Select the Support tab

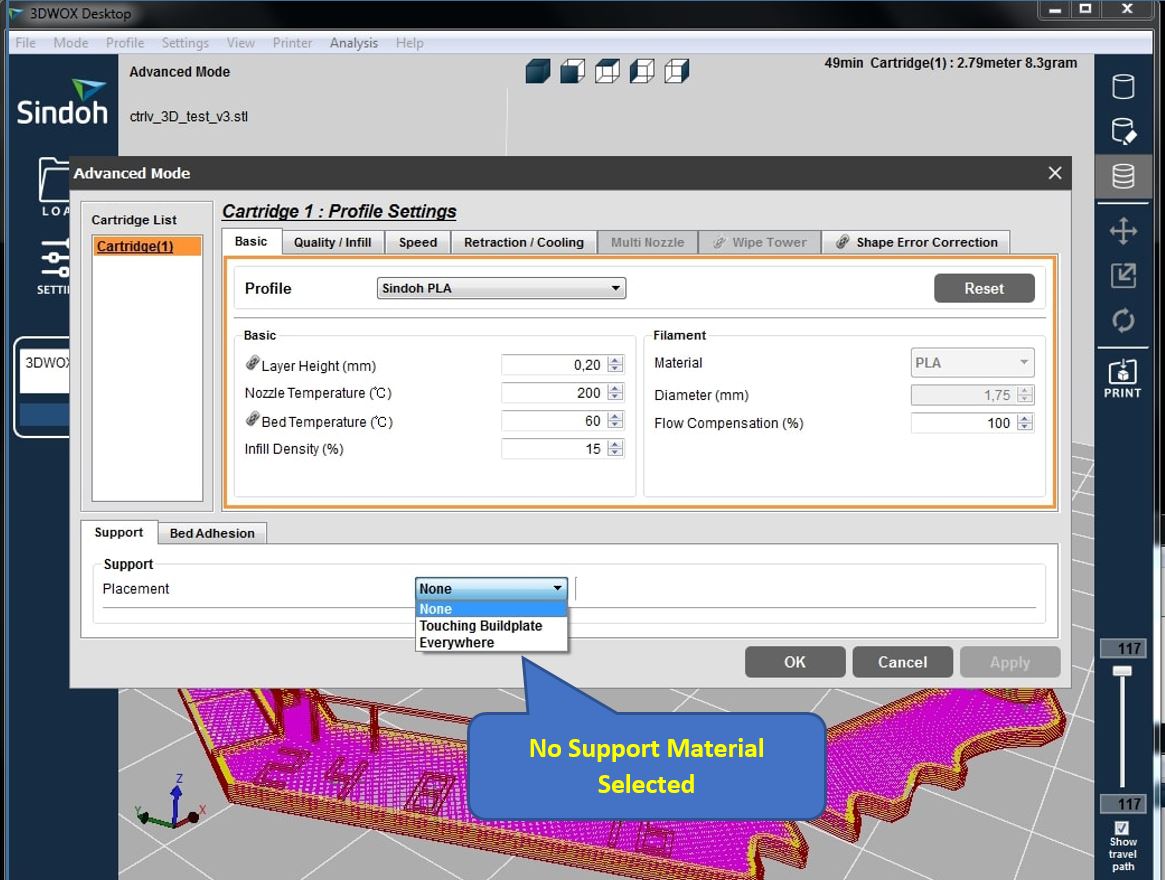pyautogui.click(x=119, y=532)
